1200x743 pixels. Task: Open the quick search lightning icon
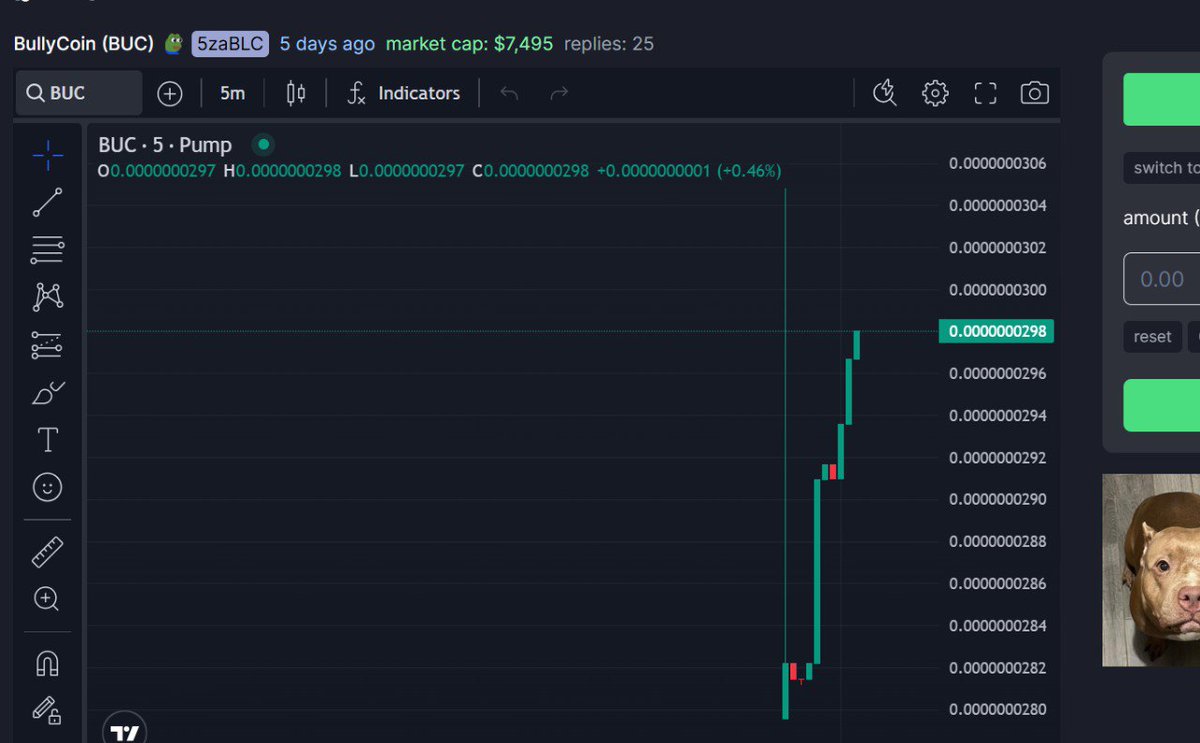pos(884,93)
